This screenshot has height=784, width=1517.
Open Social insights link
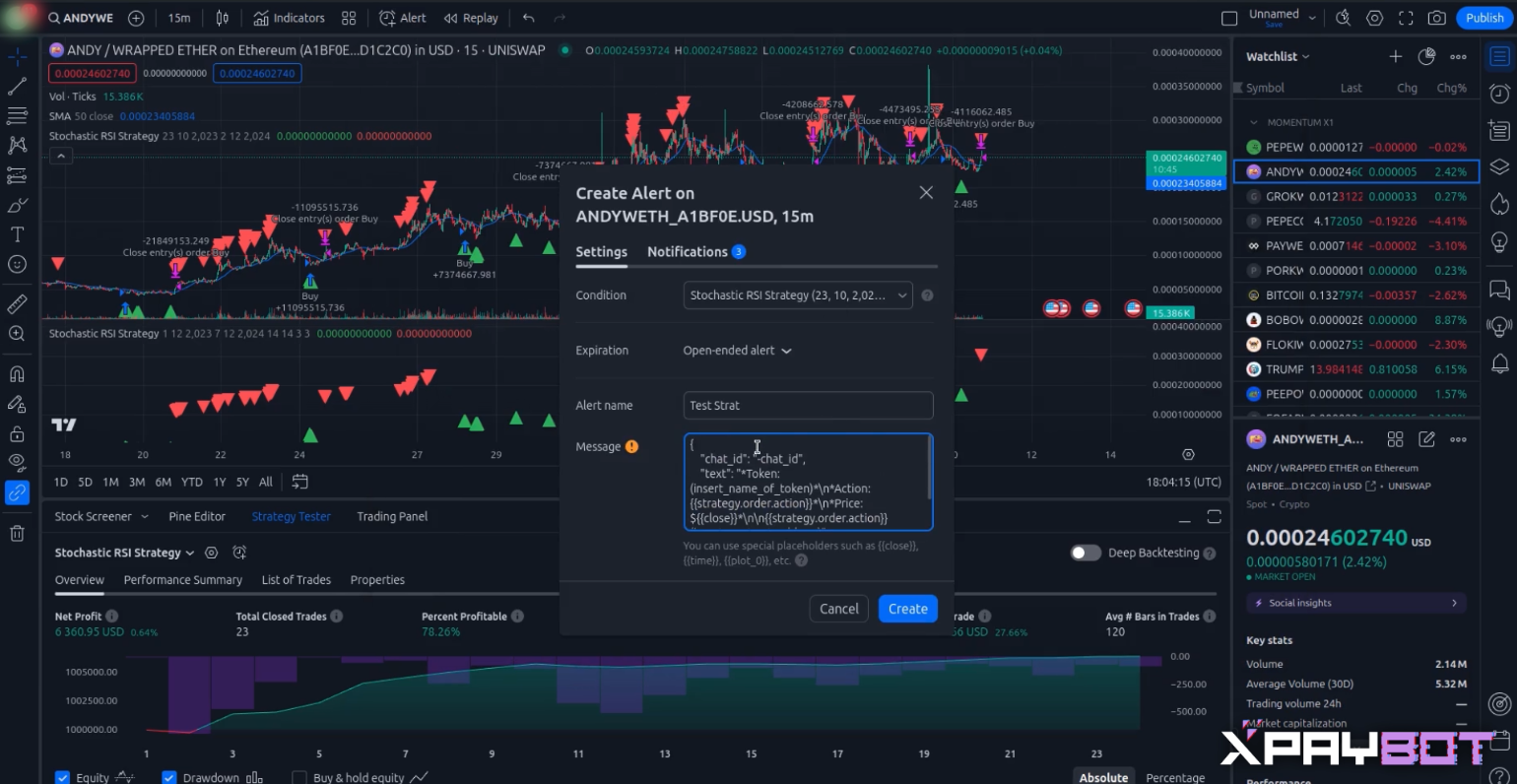click(x=1356, y=603)
